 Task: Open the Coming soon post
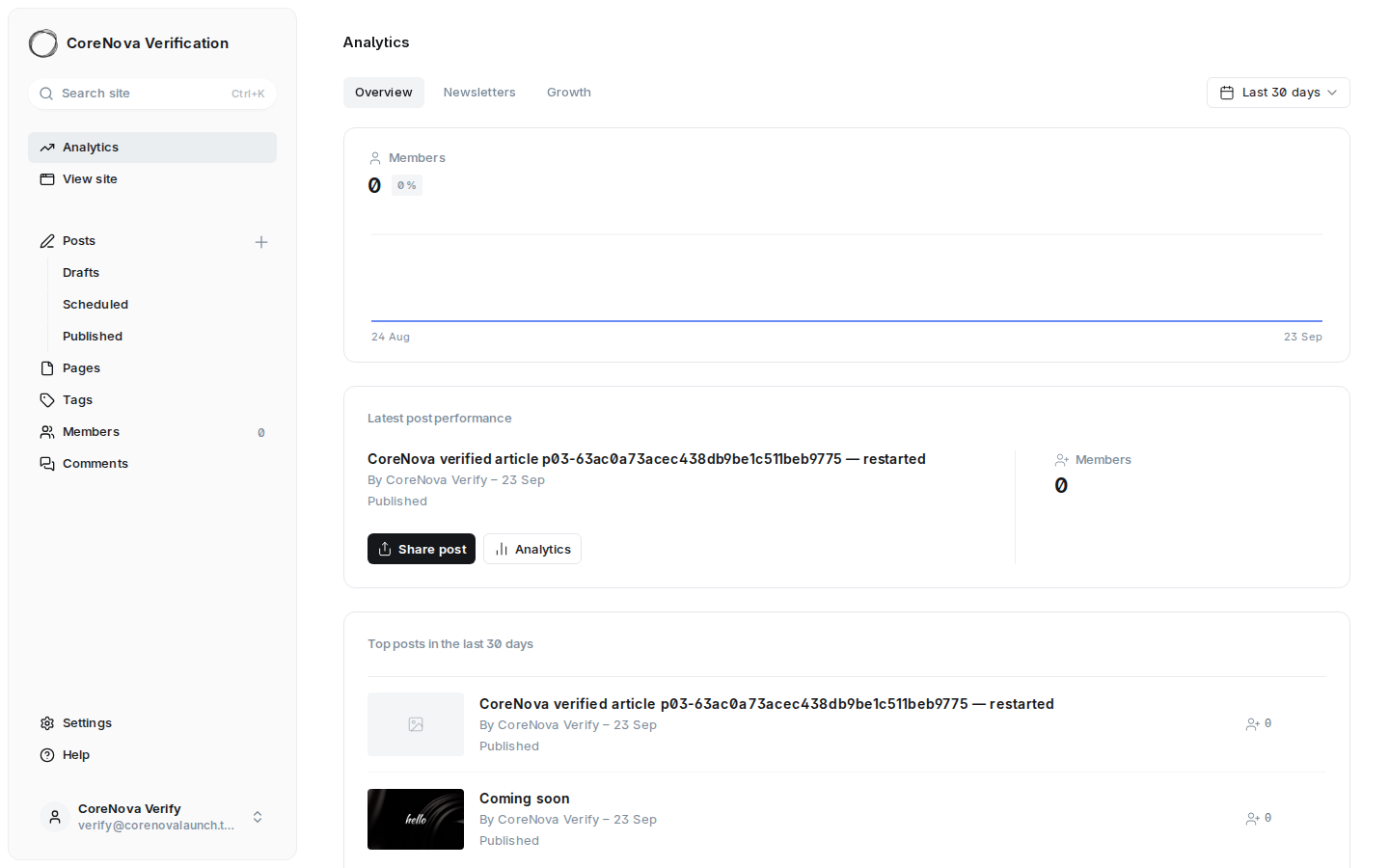coord(525,799)
